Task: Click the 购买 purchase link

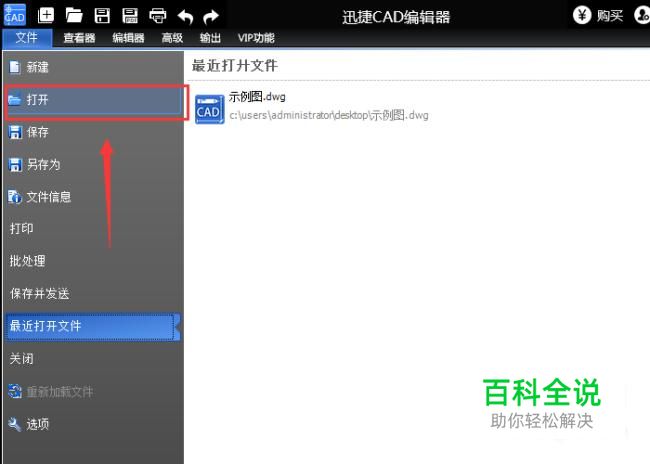Action: coord(610,16)
